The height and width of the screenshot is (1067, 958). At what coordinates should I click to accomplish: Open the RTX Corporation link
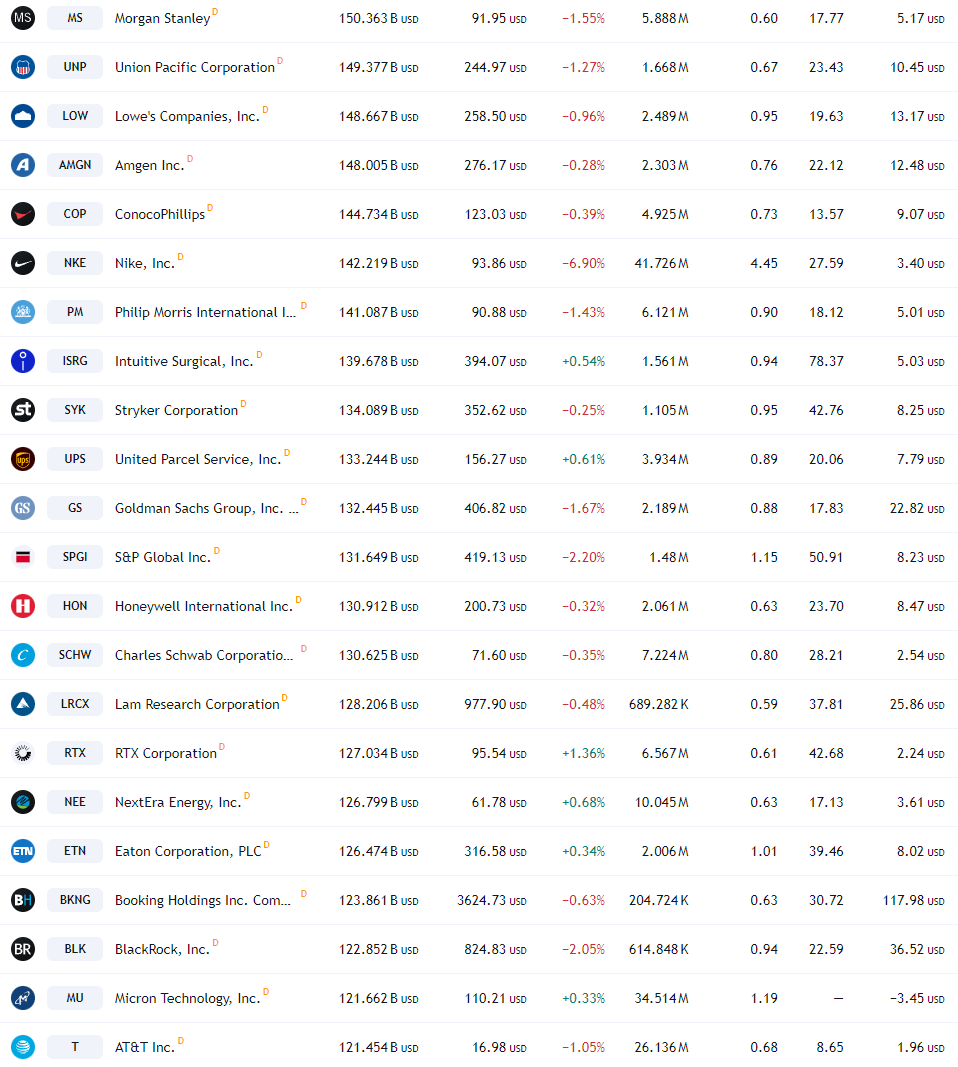165,753
